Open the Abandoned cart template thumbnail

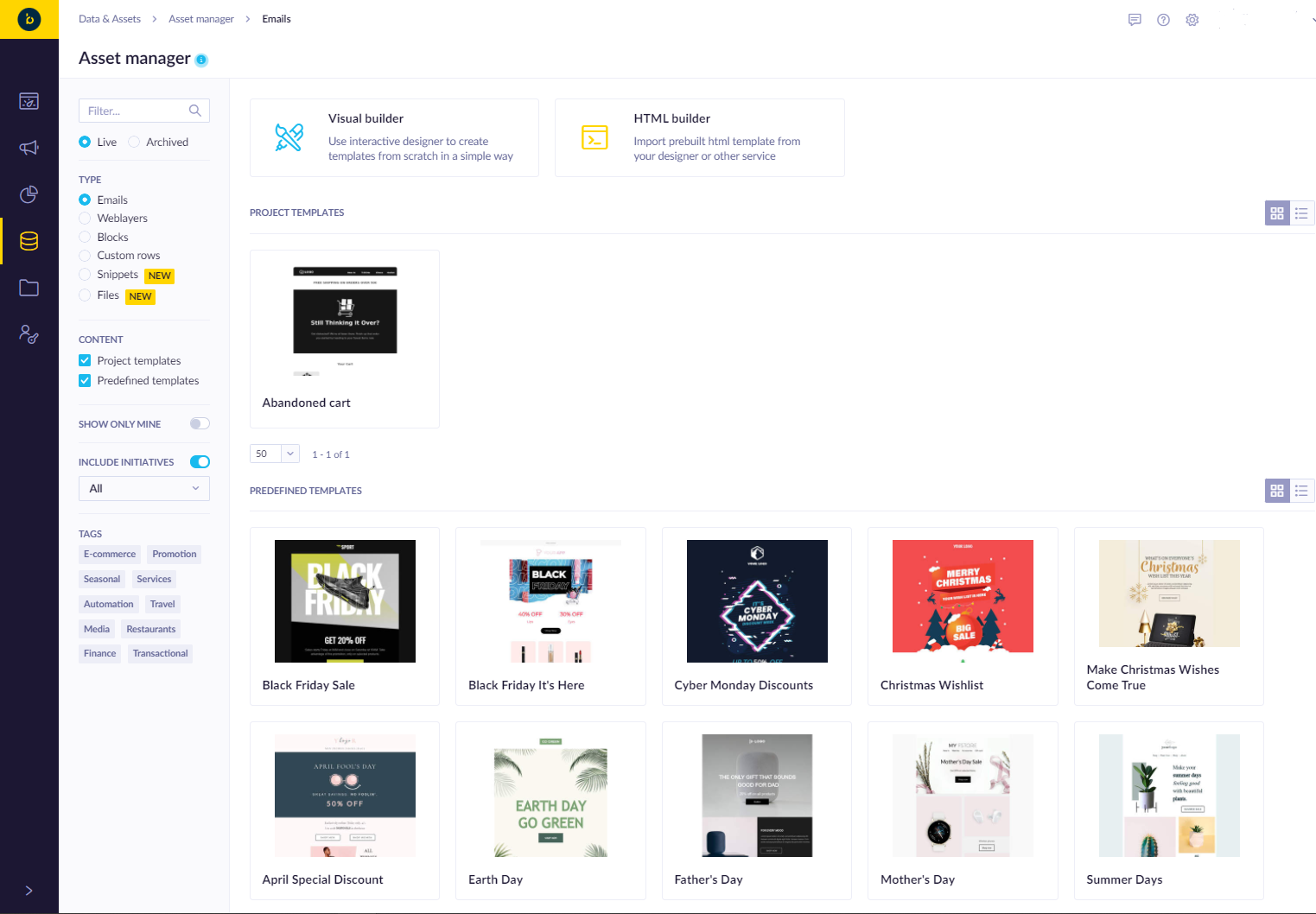pyautogui.click(x=344, y=320)
